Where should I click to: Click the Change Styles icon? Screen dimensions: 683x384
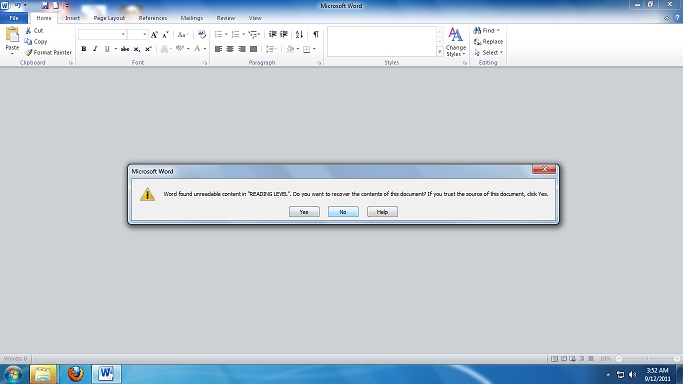(456, 42)
